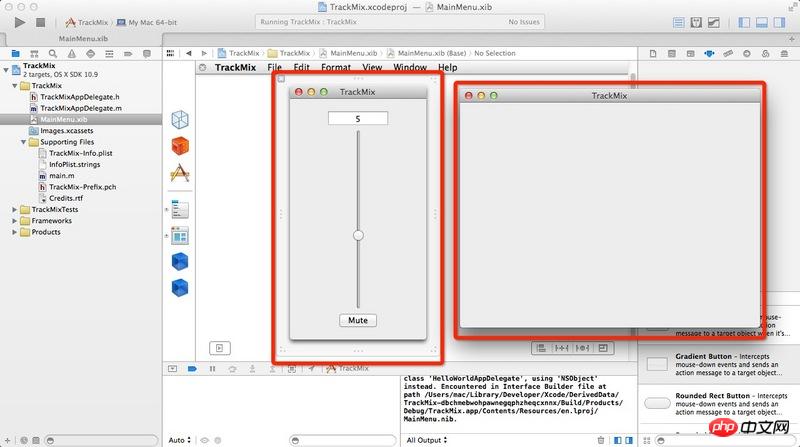Click the text field showing 5
800x447 pixels.
coord(358,118)
